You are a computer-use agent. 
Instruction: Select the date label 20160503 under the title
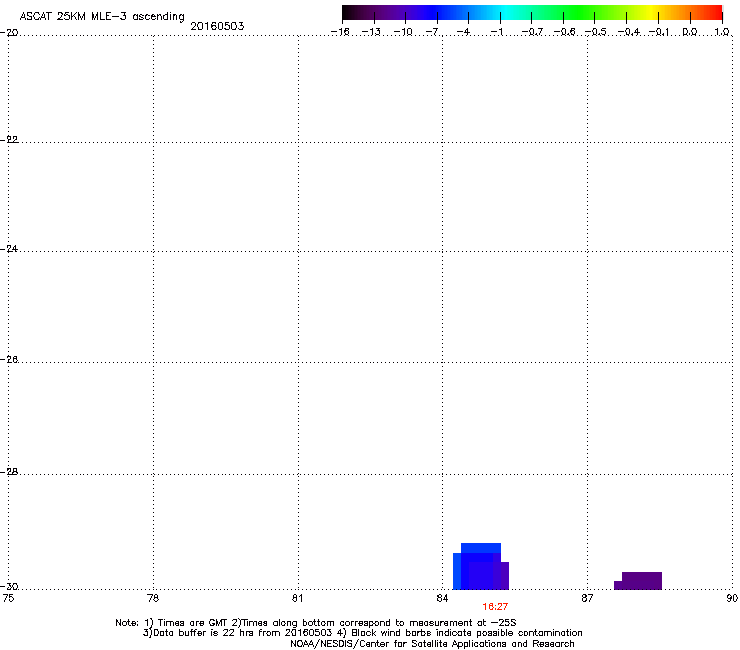click(217, 26)
